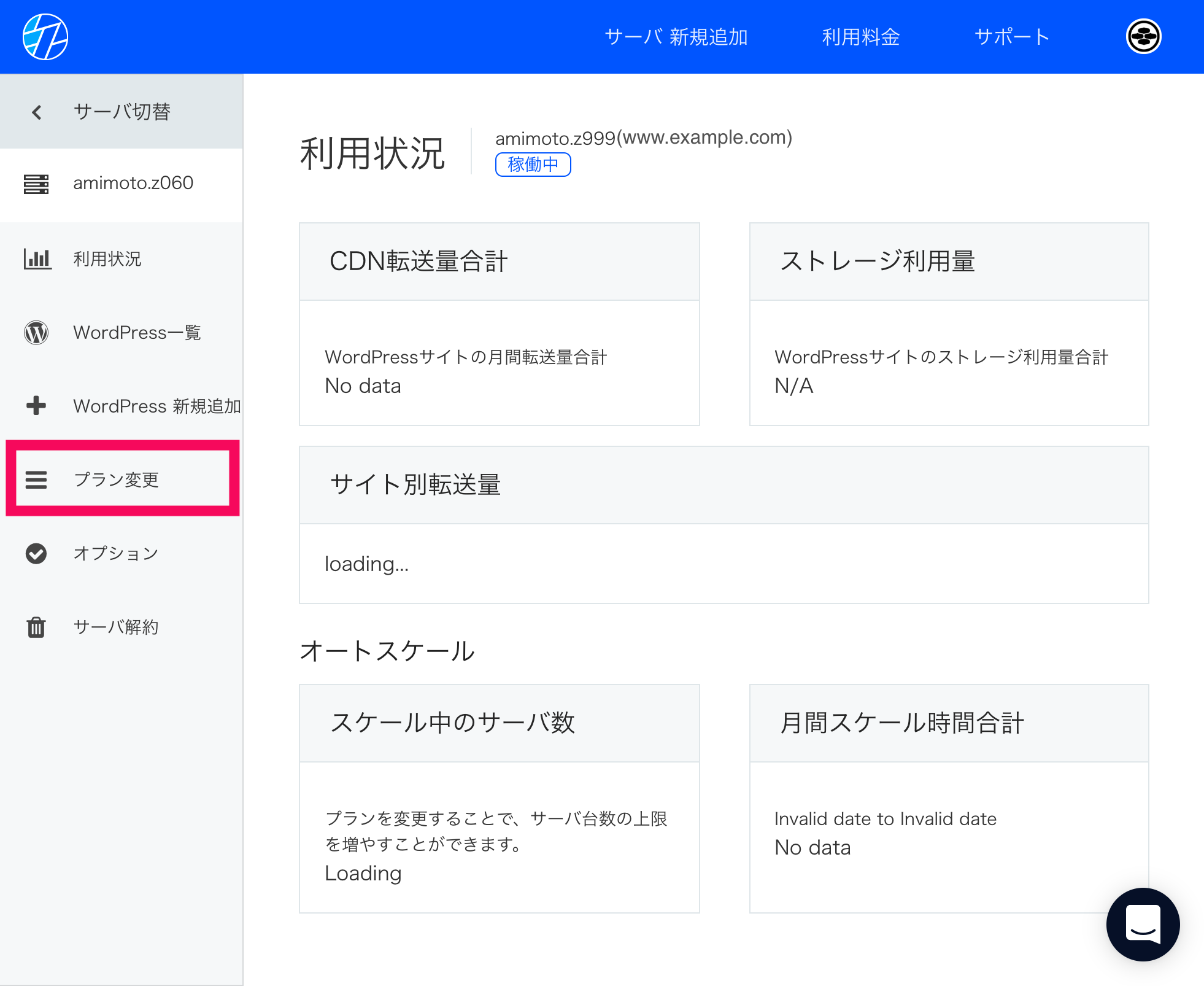Open the WordPress一覧 sidebar item
Viewport: 1204px width, 986px height.
pos(122,333)
